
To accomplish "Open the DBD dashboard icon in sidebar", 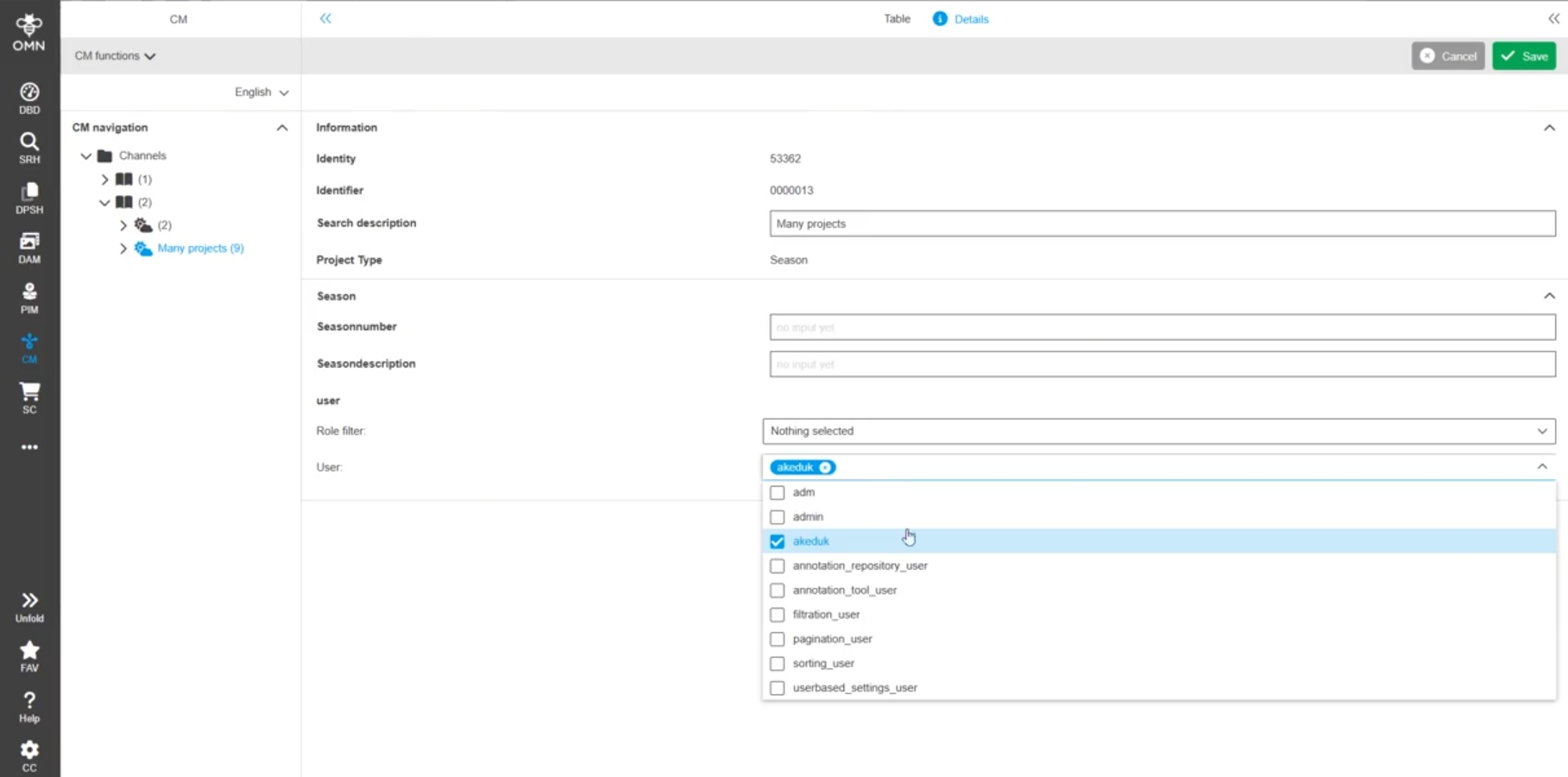I will 29,98.
